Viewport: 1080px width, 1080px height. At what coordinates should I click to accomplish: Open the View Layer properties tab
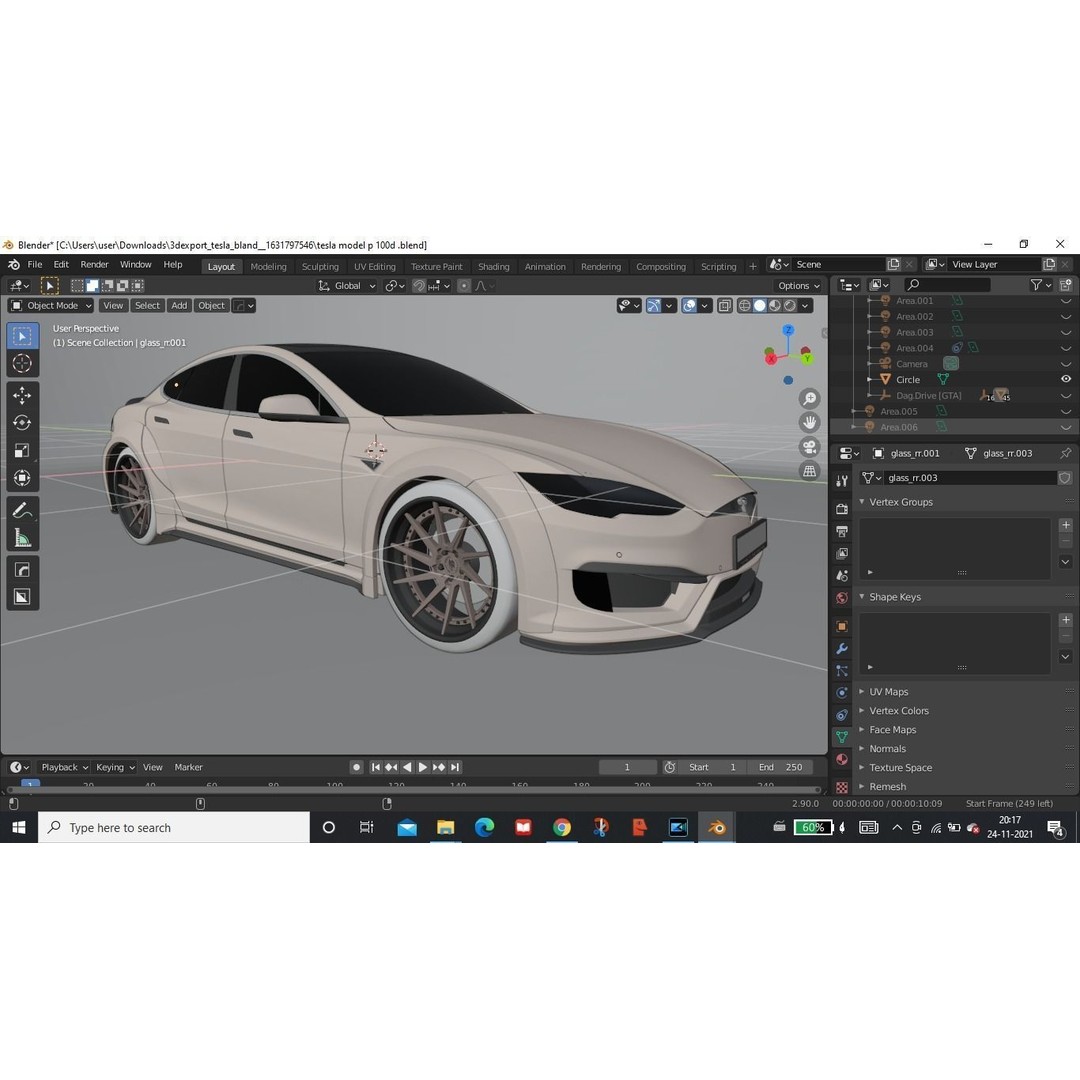tap(842, 553)
